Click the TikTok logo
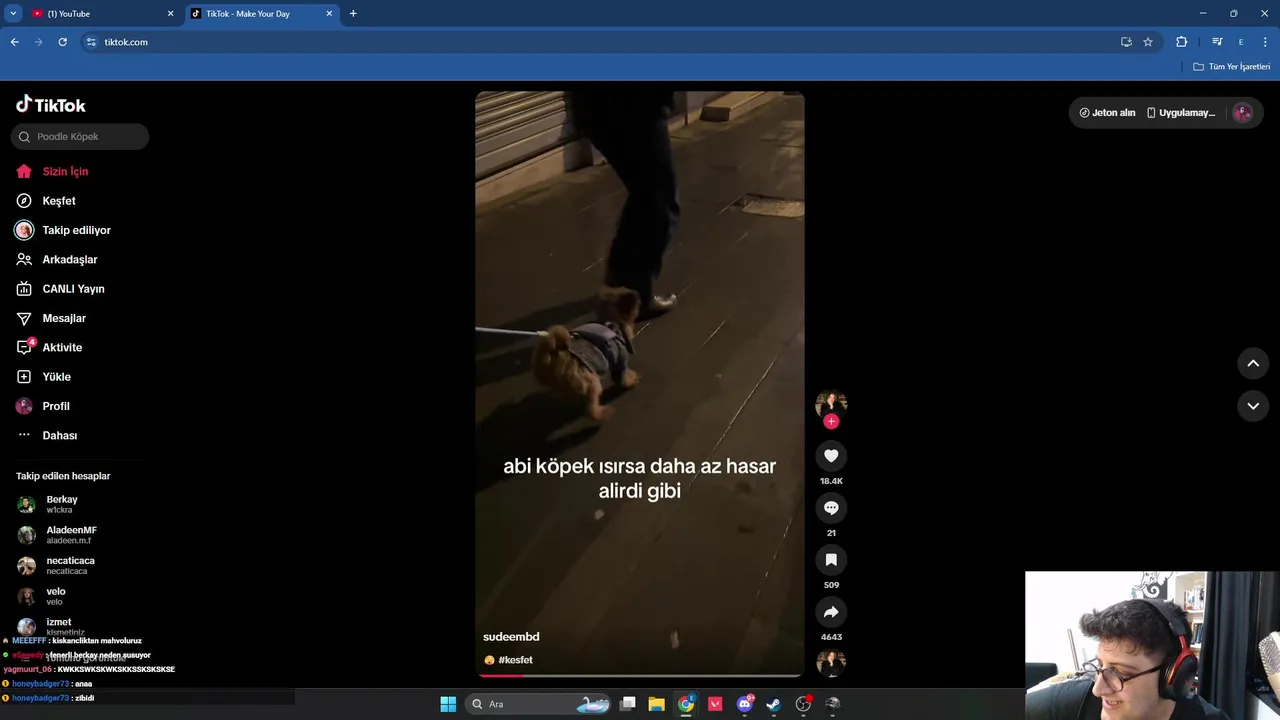1280x720 pixels. click(51, 105)
